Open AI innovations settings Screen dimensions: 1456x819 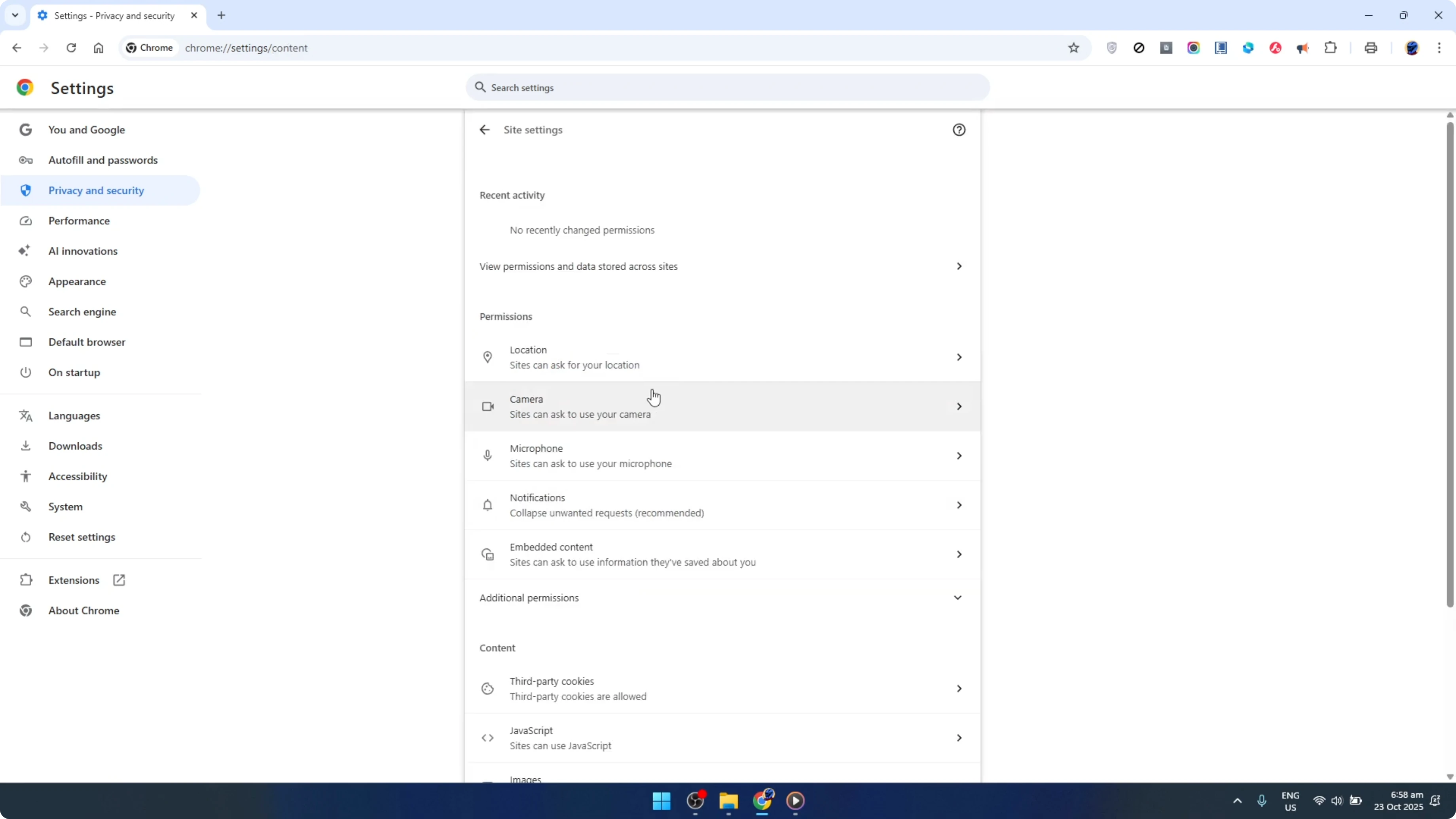point(100,252)
